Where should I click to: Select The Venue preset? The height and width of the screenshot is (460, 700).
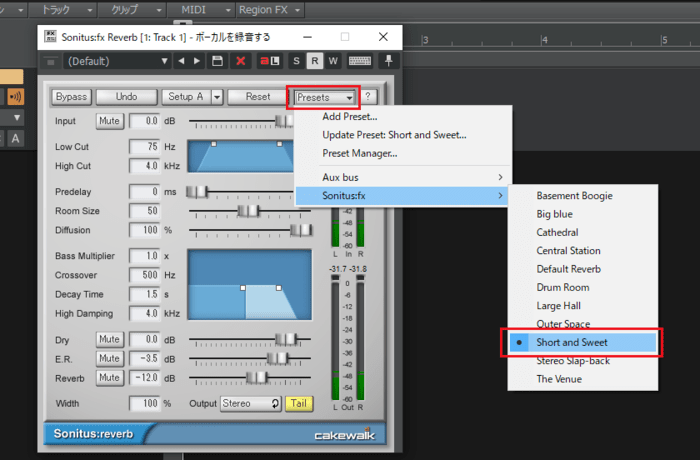tap(583, 379)
